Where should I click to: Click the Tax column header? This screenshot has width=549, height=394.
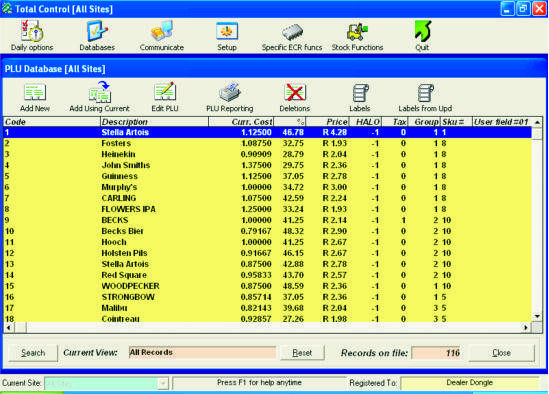click(x=395, y=122)
